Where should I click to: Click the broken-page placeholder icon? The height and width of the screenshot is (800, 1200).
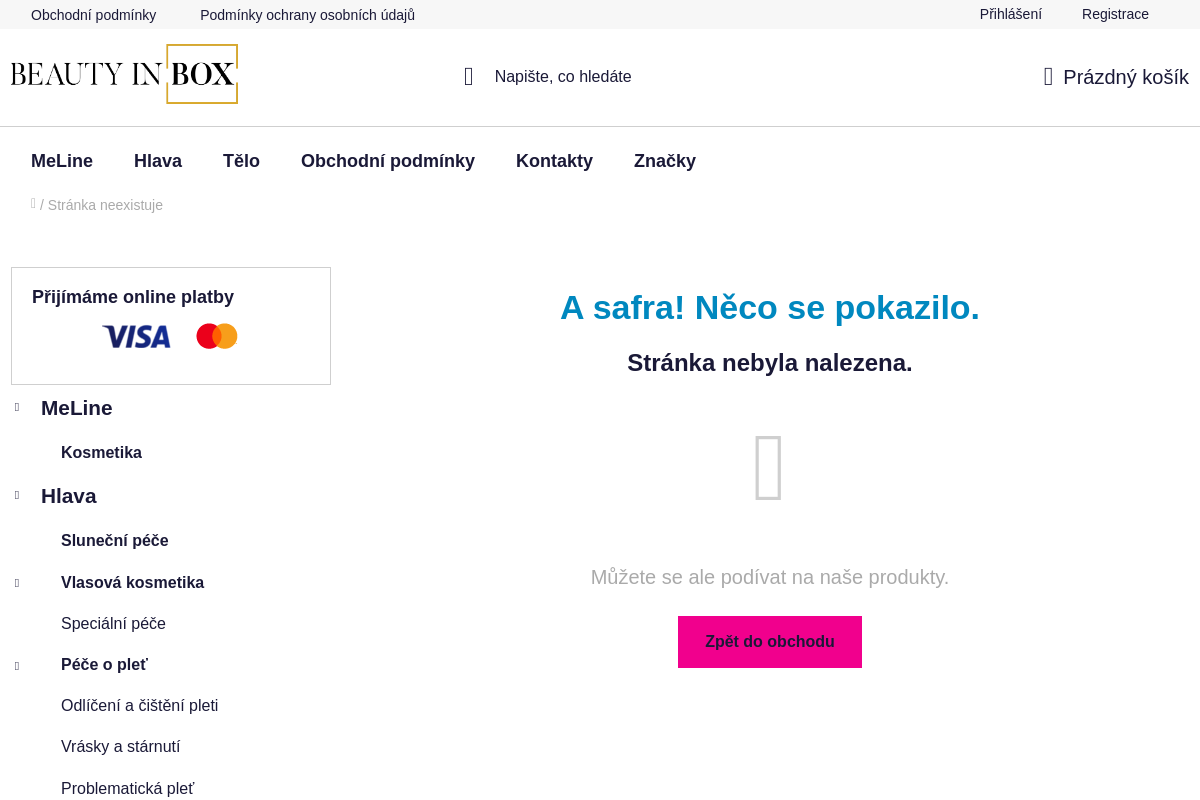coord(769,467)
